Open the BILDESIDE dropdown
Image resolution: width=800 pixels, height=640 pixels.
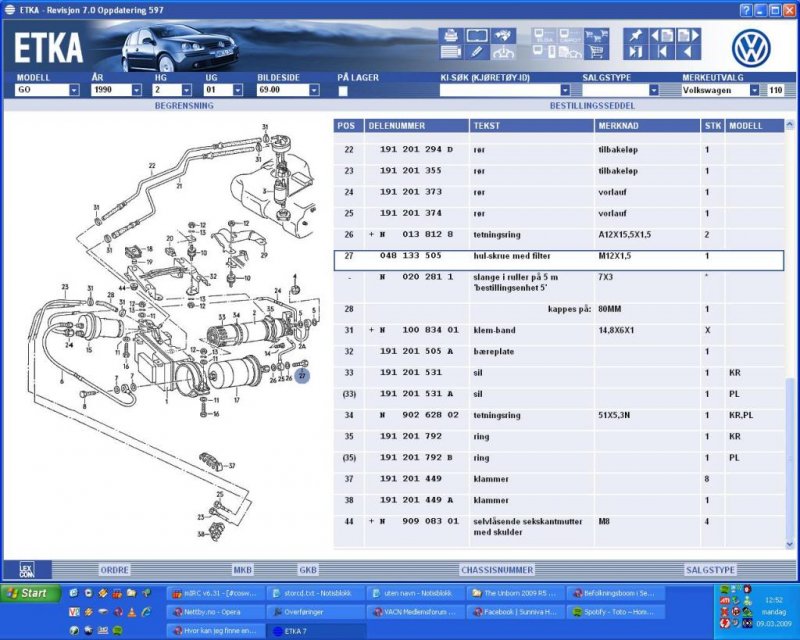coord(313,90)
